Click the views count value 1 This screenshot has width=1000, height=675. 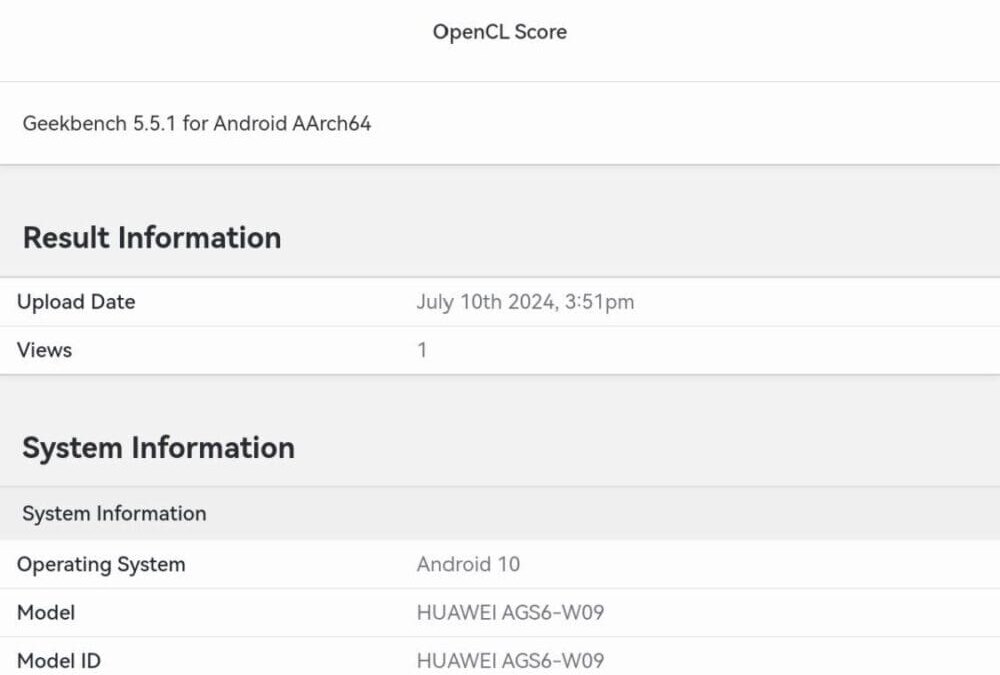422,350
